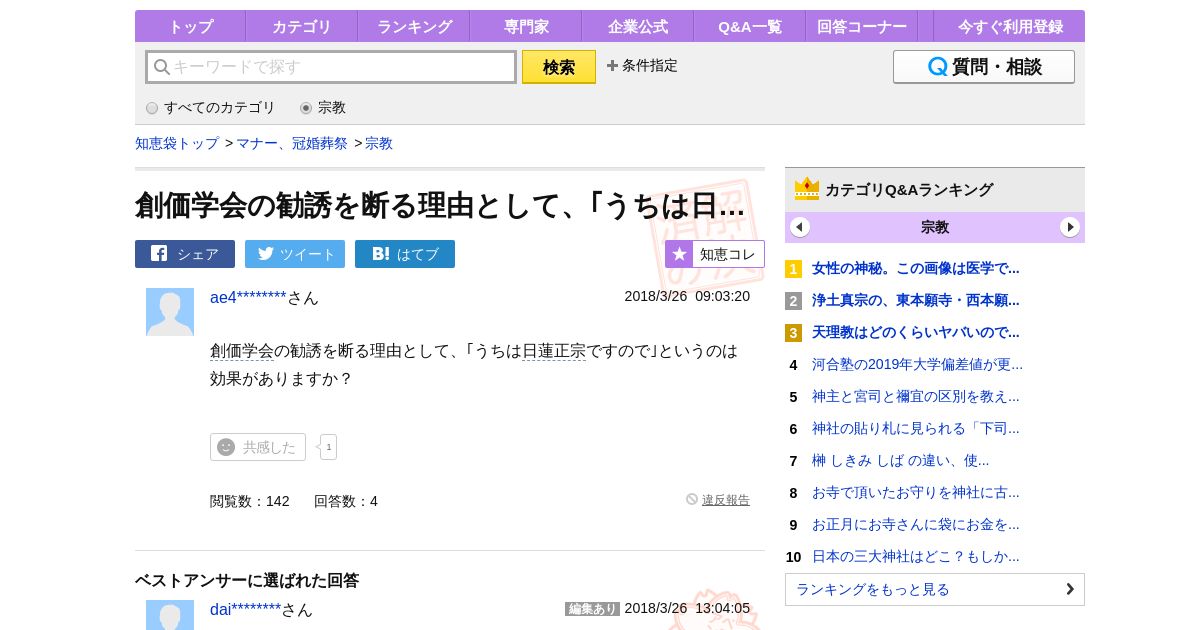Image resolution: width=1200 pixels, height=630 pixels.
Task: Open the 回答コーナー tab
Action: [x=861, y=26]
